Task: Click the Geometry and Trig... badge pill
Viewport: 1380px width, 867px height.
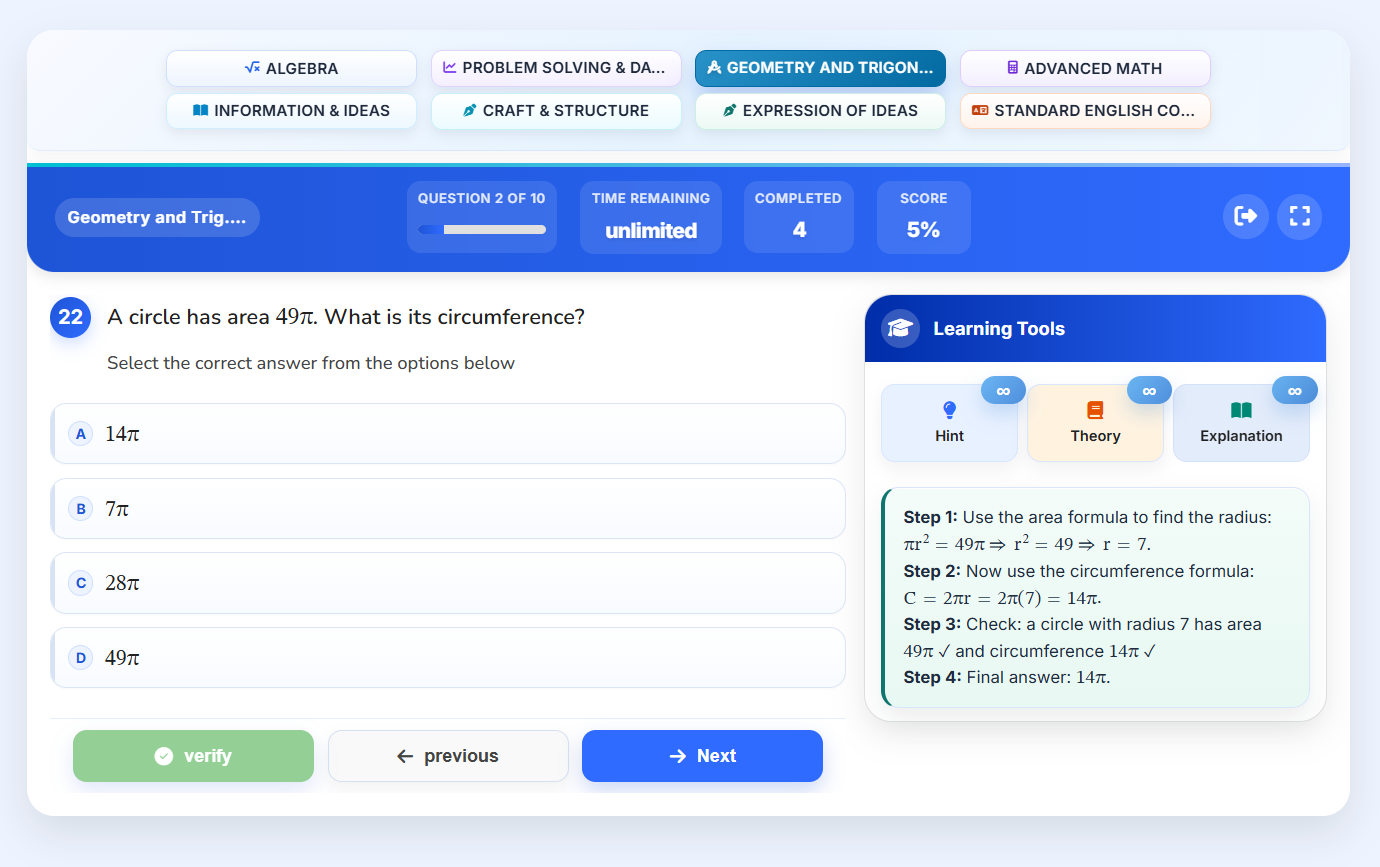Action: pos(157,216)
